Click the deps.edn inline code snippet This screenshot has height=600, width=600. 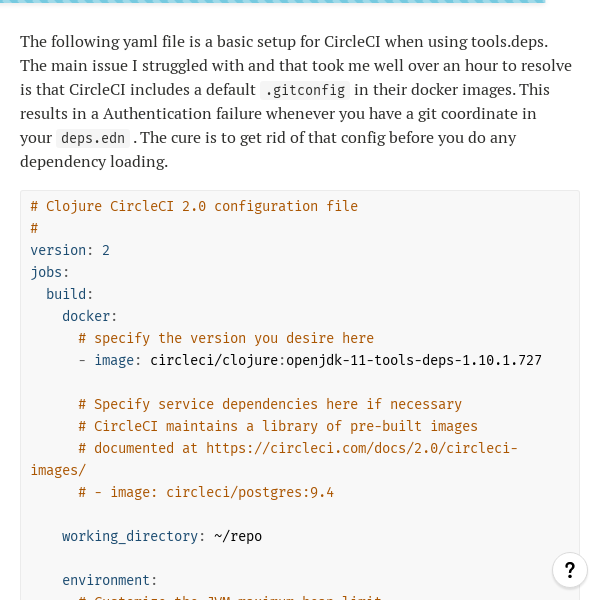93,138
